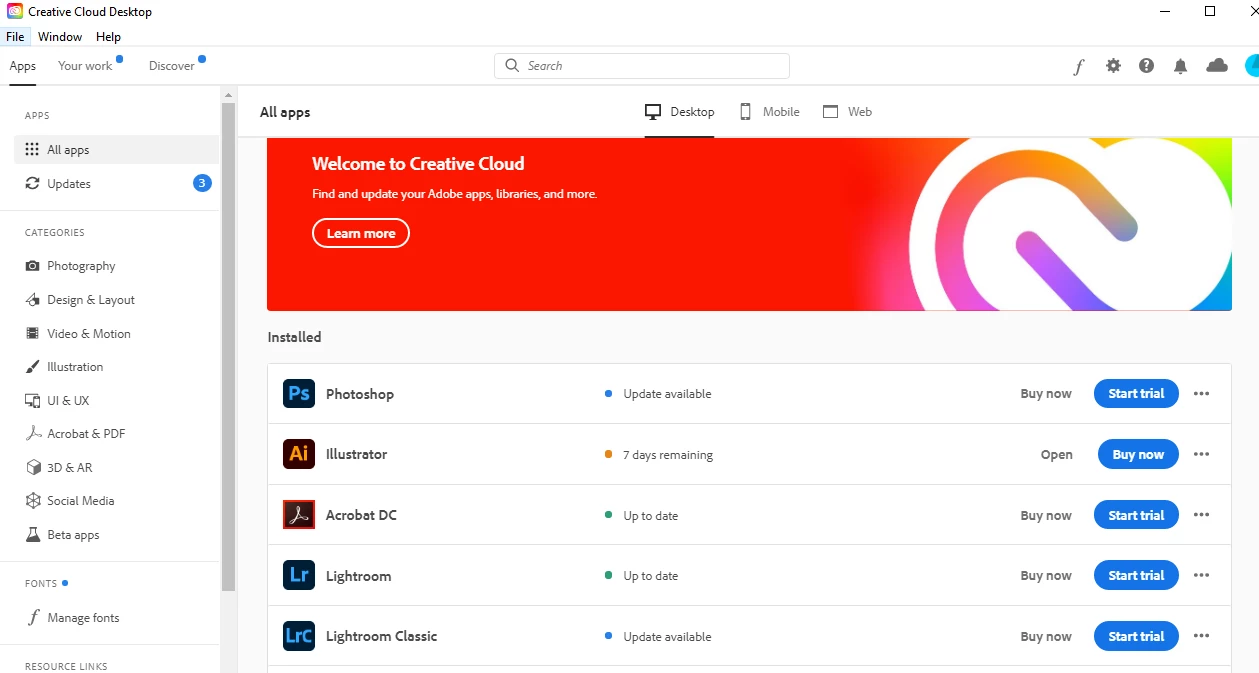The width and height of the screenshot is (1259, 673).
Task: Click the help question mark icon
Action: (1146, 66)
